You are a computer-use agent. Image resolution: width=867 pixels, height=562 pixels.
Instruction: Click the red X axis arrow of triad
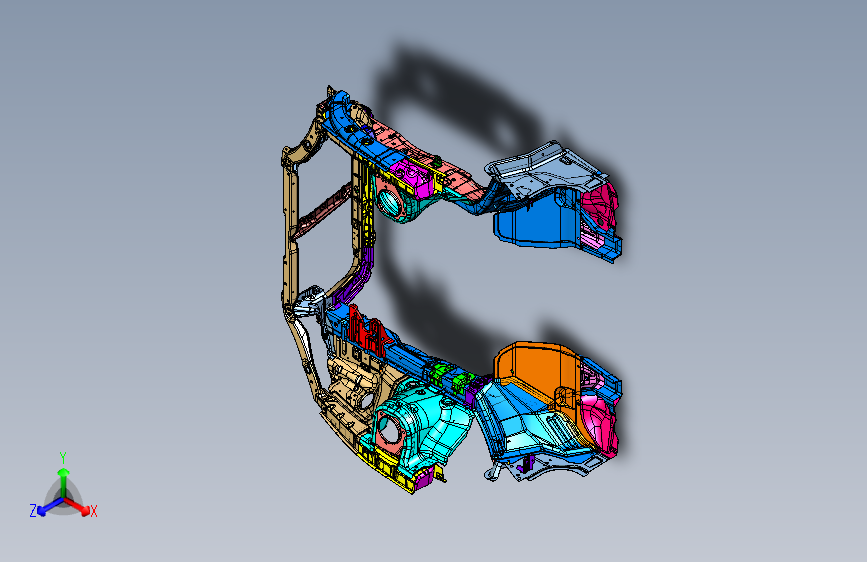pyautogui.click(x=77, y=506)
